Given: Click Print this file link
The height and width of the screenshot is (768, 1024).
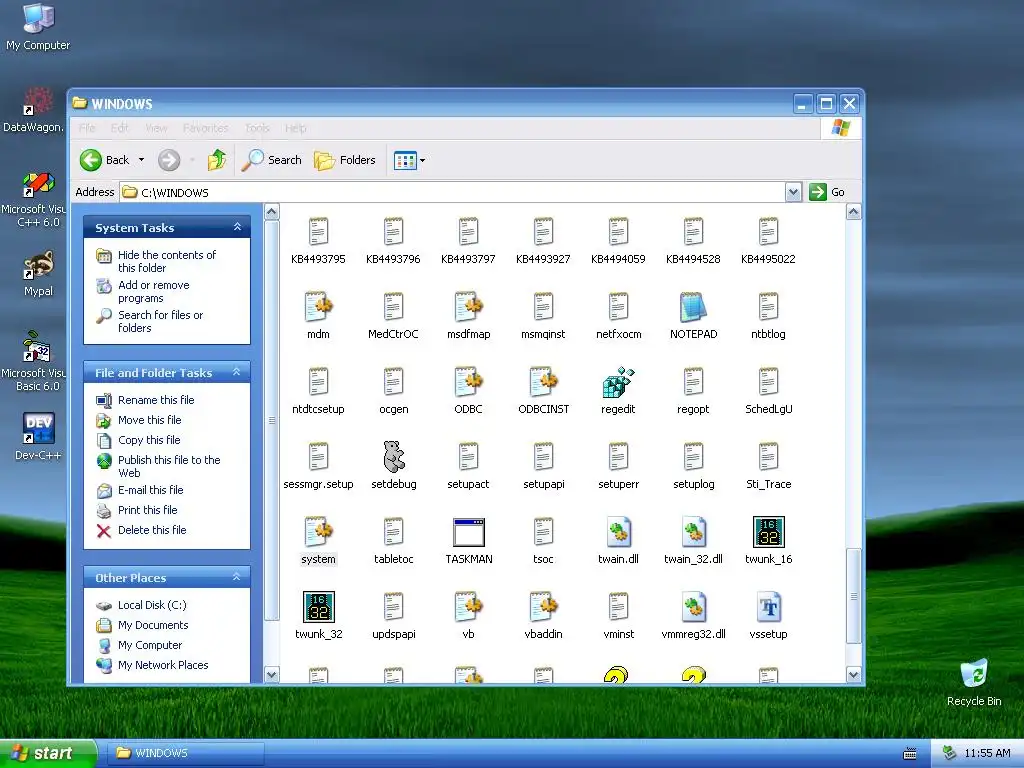Looking at the screenshot, I should pyautogui.click(x=147, y=510).
